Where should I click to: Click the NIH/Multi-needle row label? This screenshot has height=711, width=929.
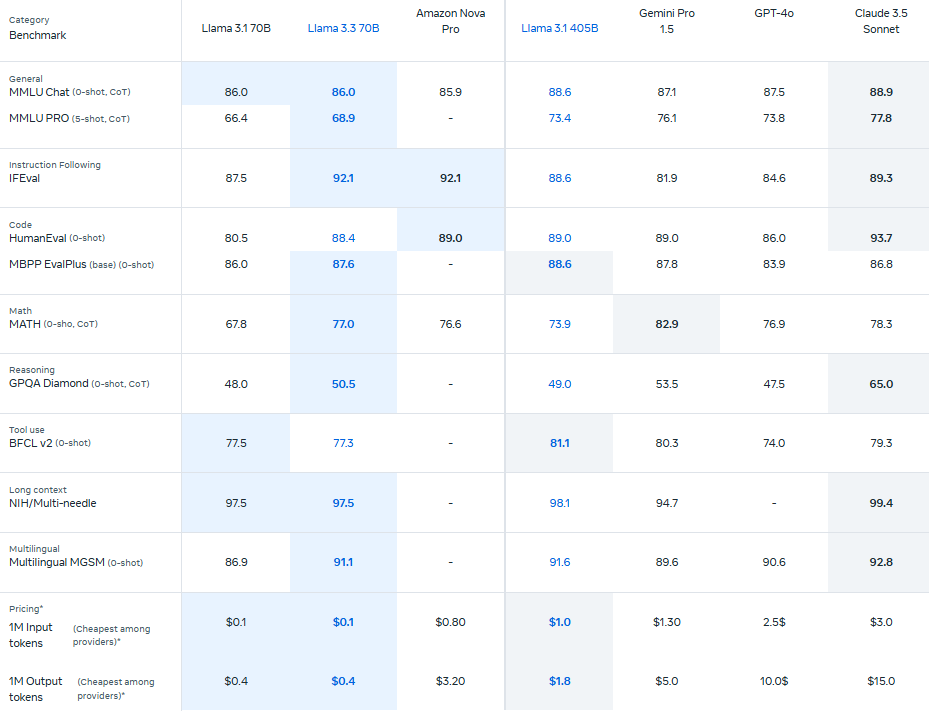(x=52, y=503)
